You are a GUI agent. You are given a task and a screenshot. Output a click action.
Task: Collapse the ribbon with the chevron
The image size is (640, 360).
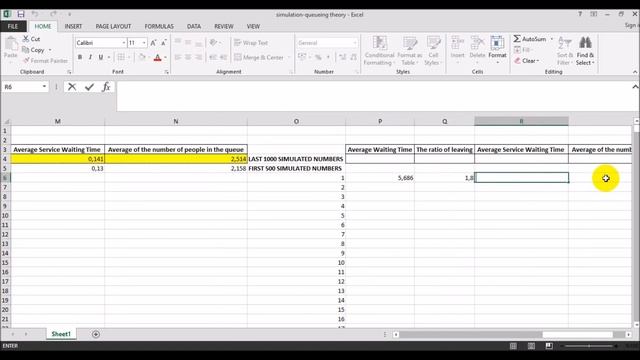[635, 72]
